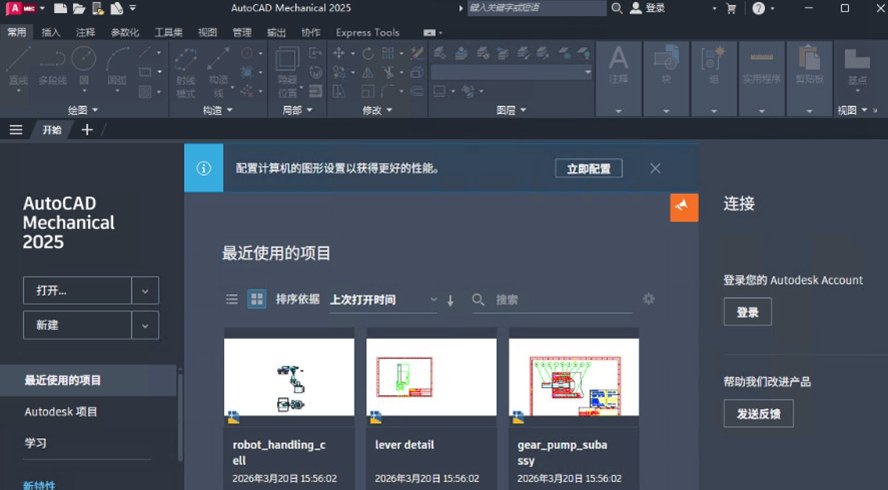Screen dimensions: 888x490
Task: Expand the 局部 panel title
Action: [297, 110]
